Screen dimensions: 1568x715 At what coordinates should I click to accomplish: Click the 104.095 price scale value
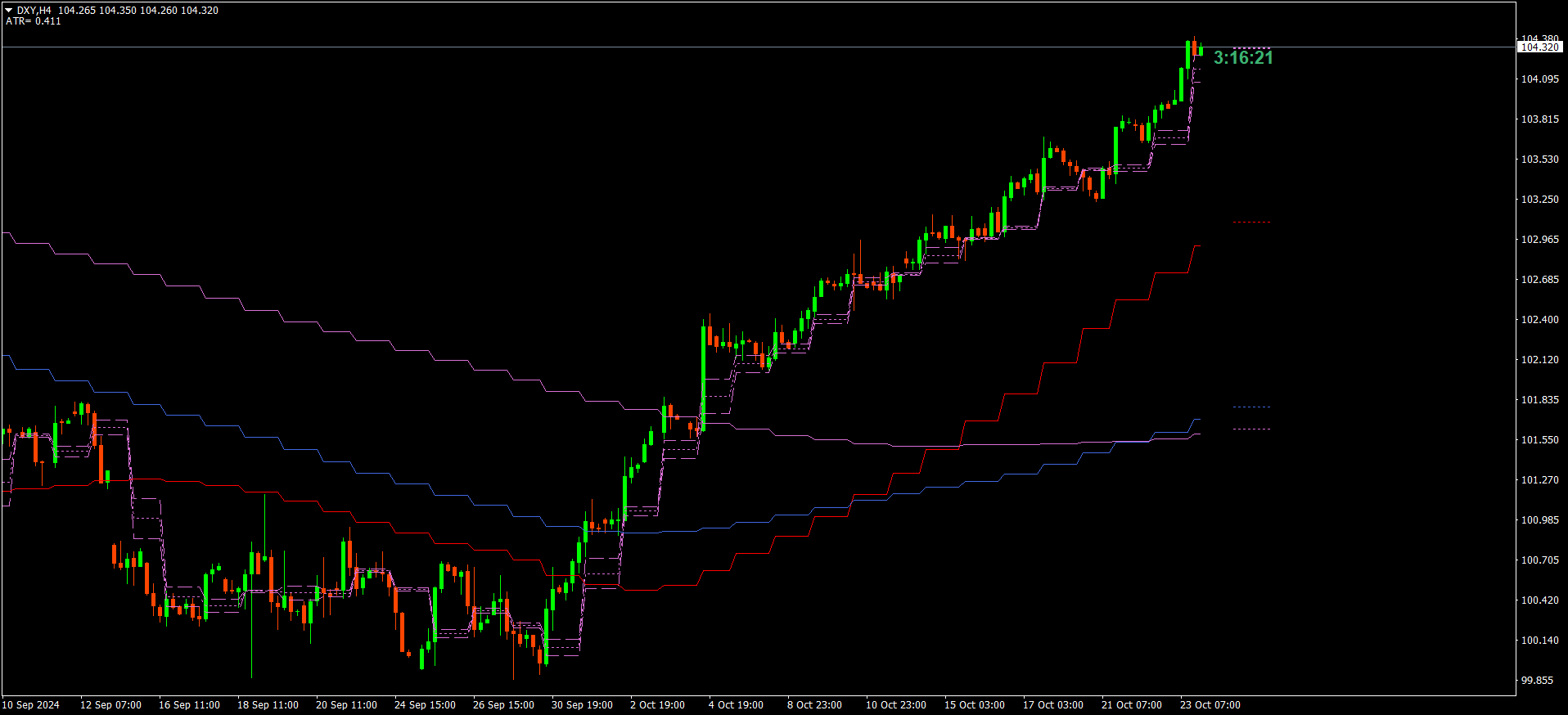click(x=1539, y=79)
